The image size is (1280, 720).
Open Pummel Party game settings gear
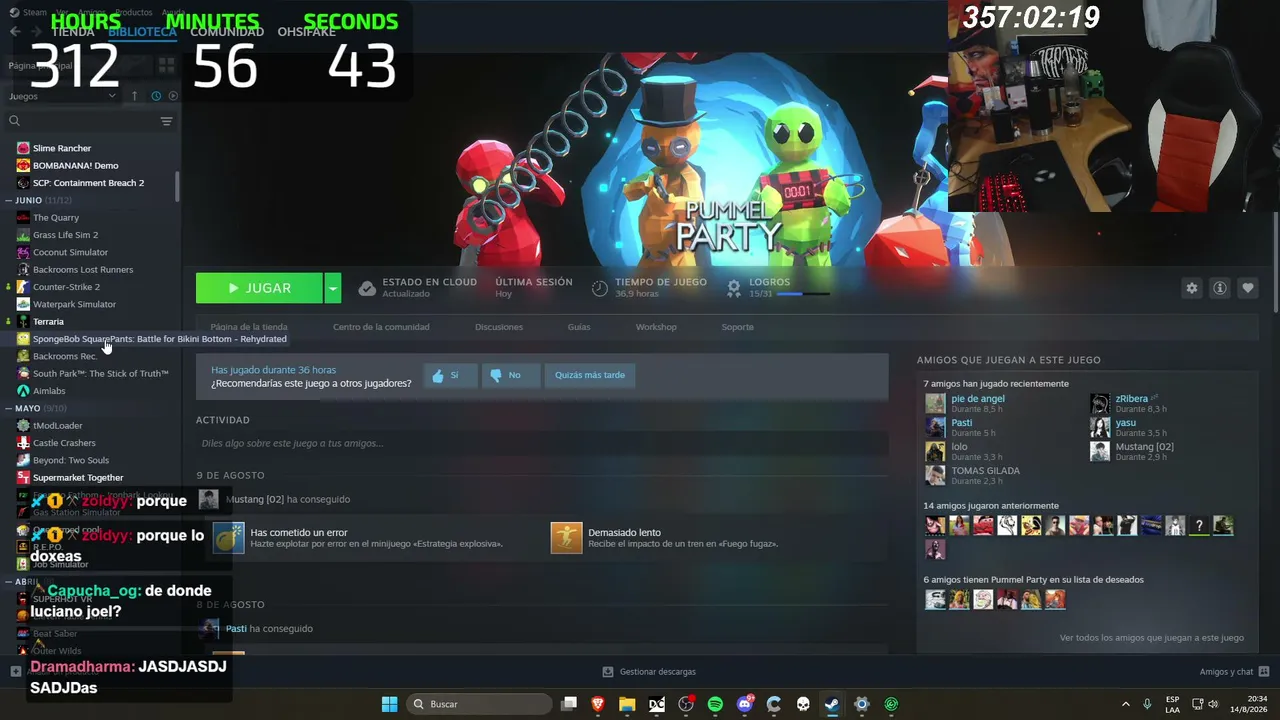tap(1191, 288)
